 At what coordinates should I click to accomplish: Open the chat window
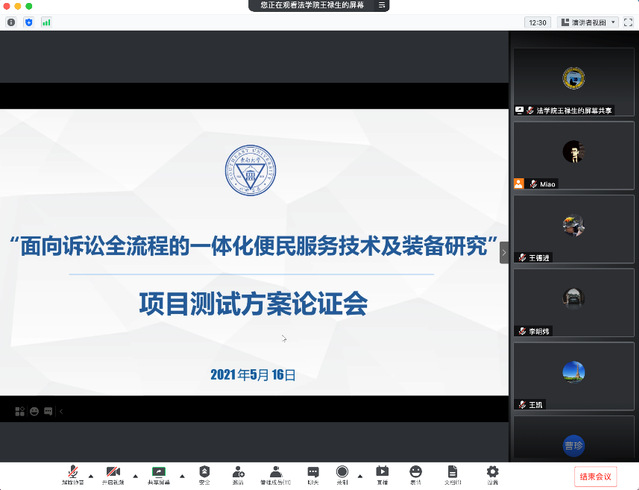(313, 472)
